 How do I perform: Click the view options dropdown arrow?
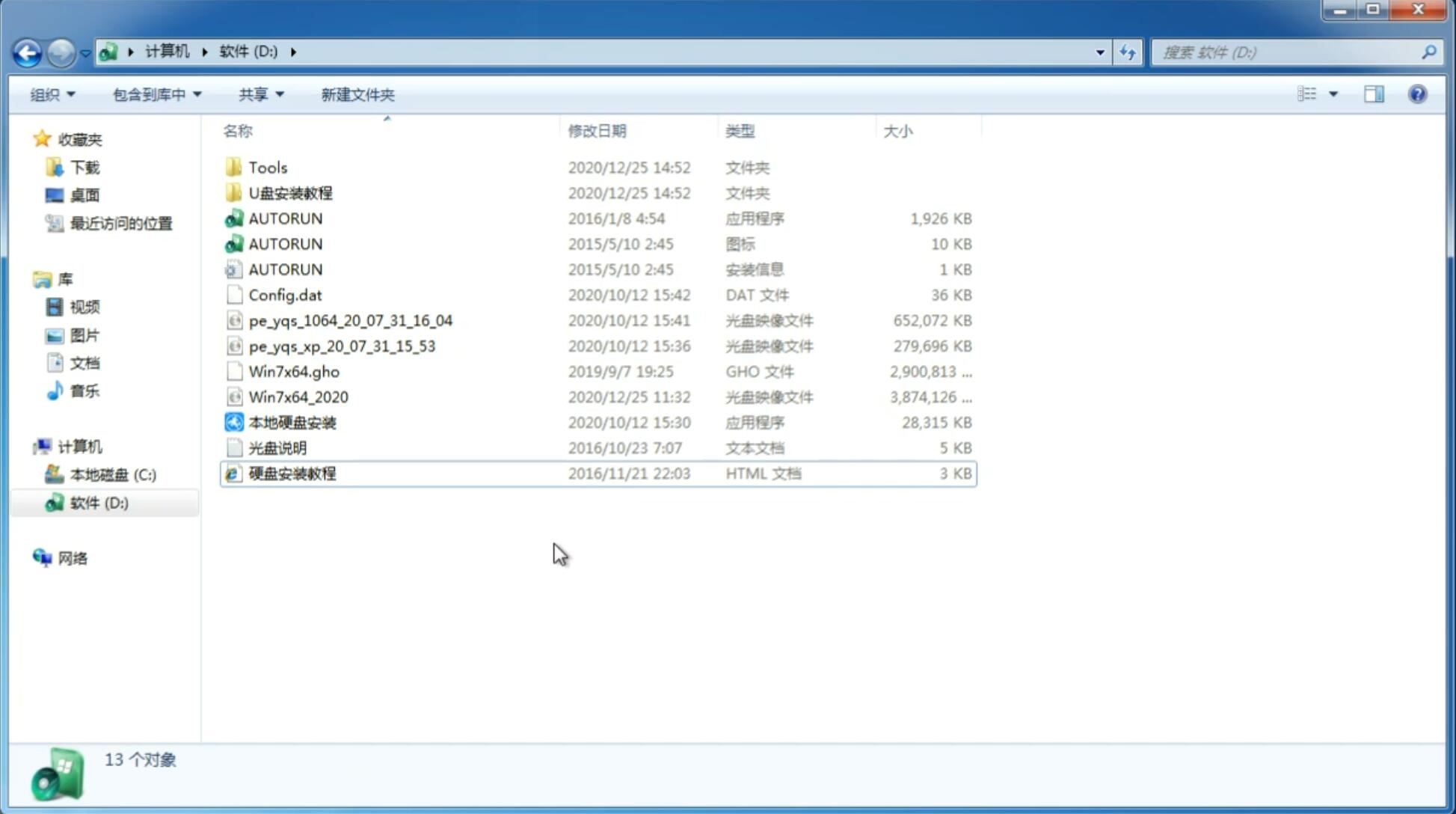click(1333, 93)
